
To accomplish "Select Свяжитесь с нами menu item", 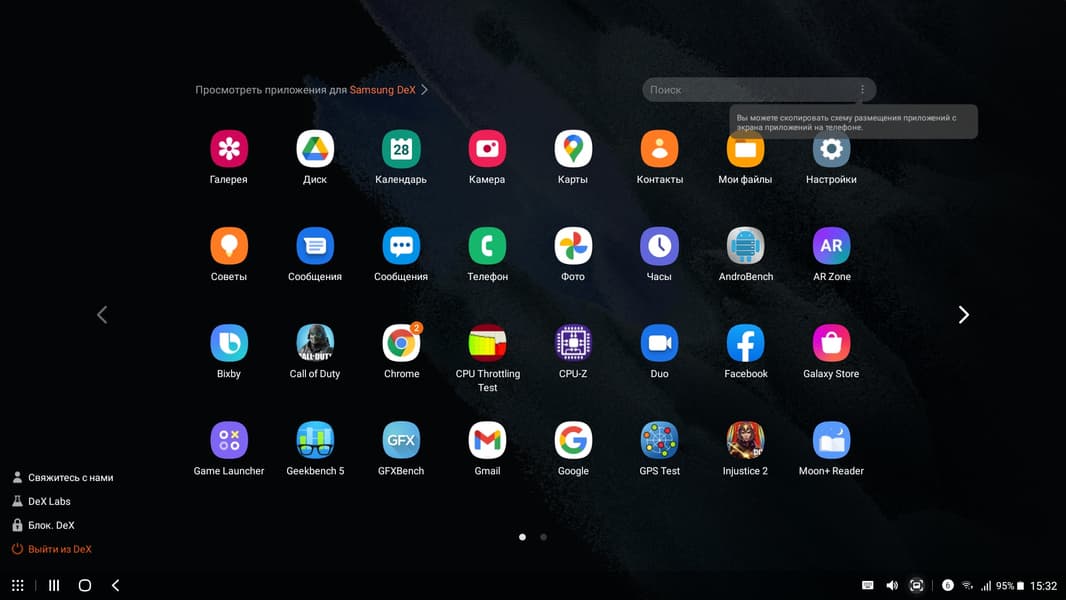I will click(x=63, y=478).
